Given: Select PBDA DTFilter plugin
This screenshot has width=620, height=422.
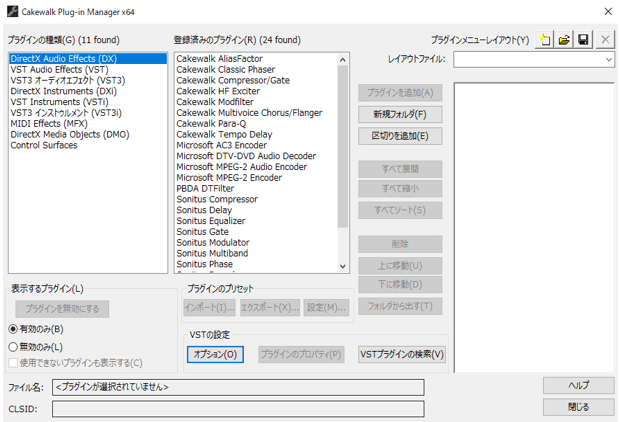Looking at the screenshot, I should pyautogui.click(x=256, y=188).
